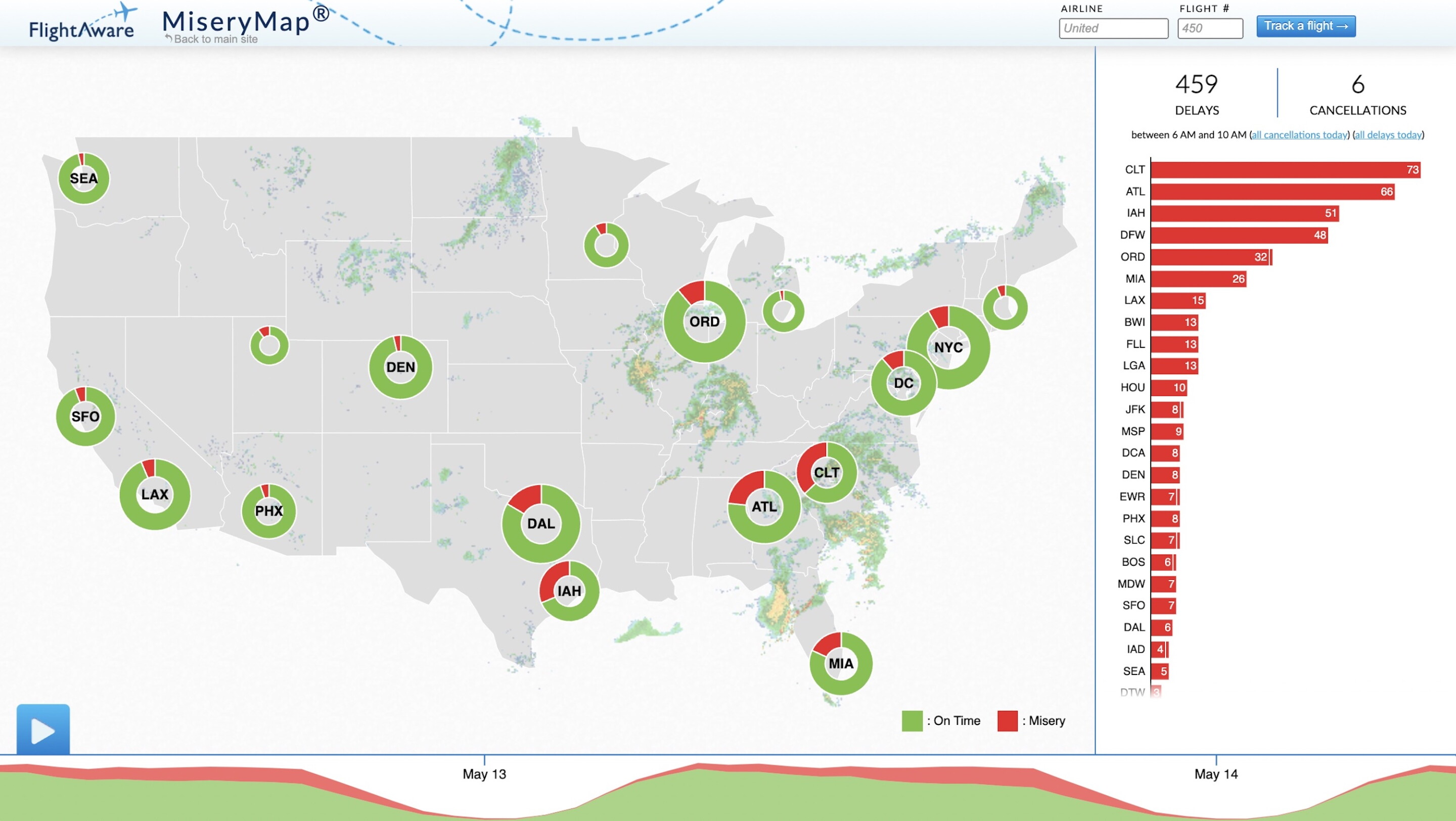Select the DC airport donut
The height and width of the screenshot is (821, 1456).
coord(904,383)
